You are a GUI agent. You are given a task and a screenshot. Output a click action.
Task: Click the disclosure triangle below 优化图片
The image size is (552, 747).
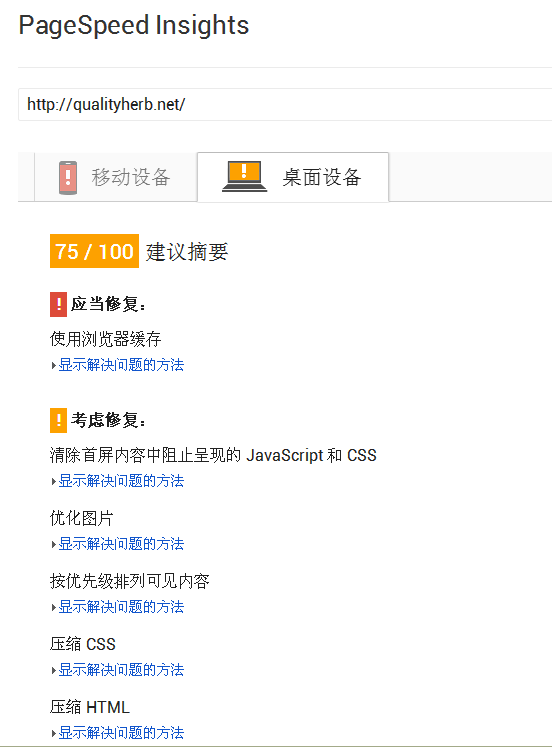[x=53, y=545]
